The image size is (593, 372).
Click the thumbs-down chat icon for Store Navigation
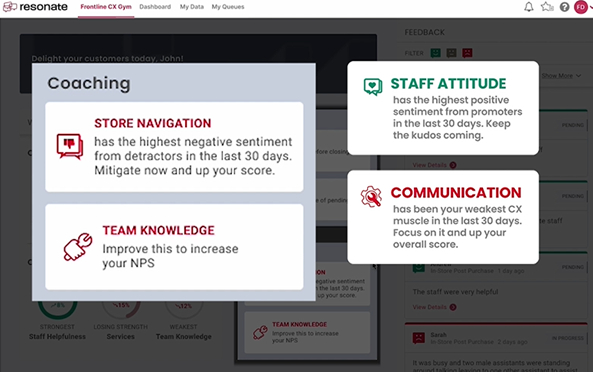click(x=70, y=146)
